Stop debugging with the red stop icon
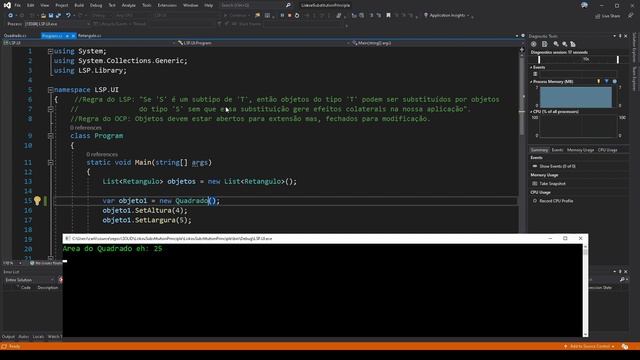This screenshot has width=640, height=360. click(289, 16)
